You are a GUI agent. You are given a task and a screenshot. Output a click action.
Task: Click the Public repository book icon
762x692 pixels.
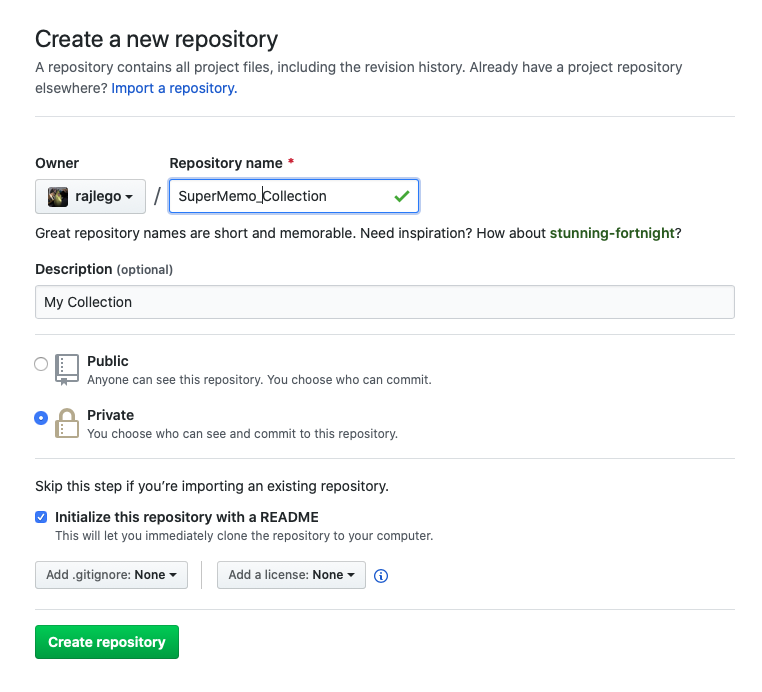point(67,370)
